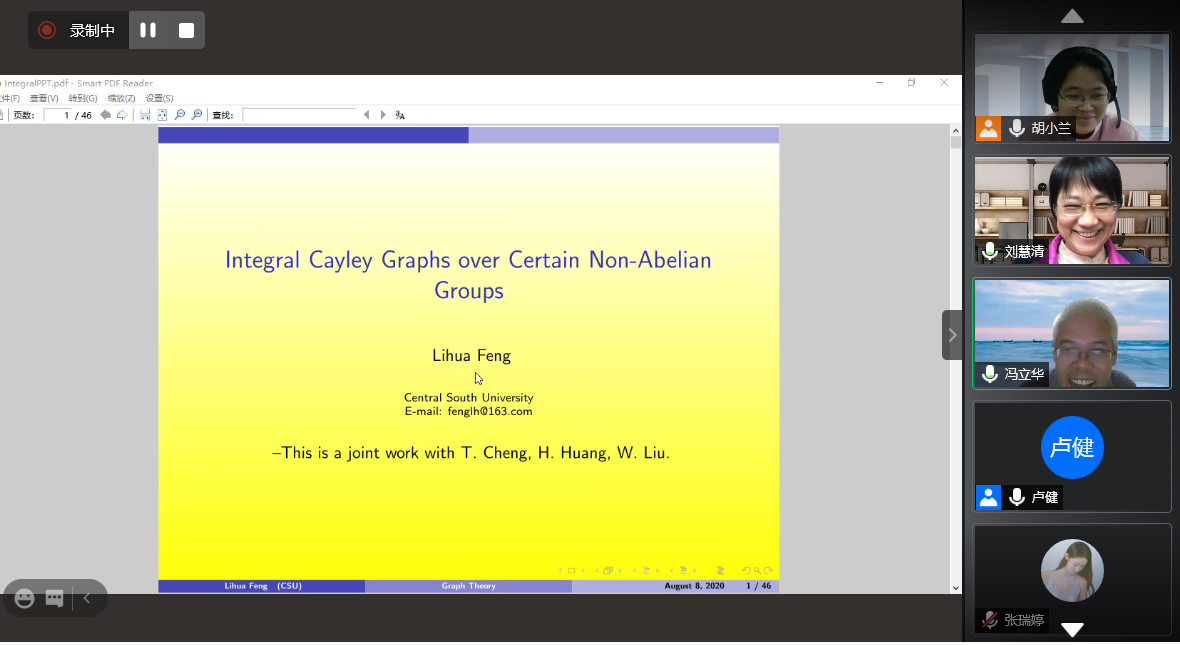The height and width of the screenshot is (645, 1180).
Task: Go to next page in PDF toolbar
Action: [x=122, y=115]
